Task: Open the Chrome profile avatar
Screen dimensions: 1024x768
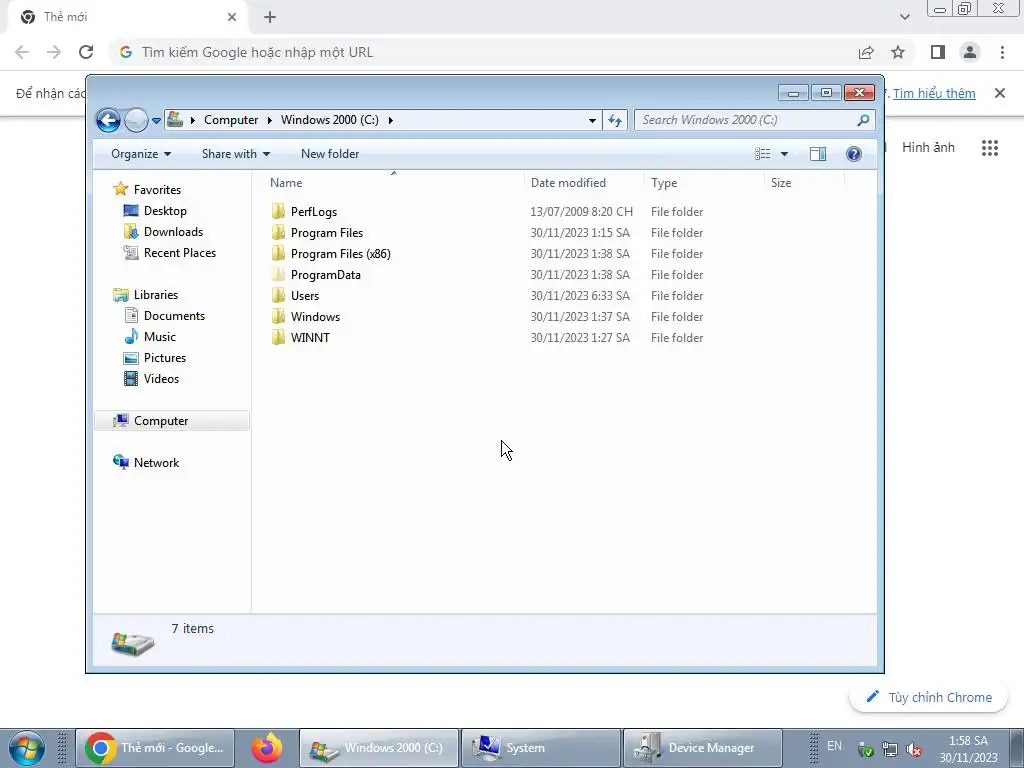Action: 970,52
